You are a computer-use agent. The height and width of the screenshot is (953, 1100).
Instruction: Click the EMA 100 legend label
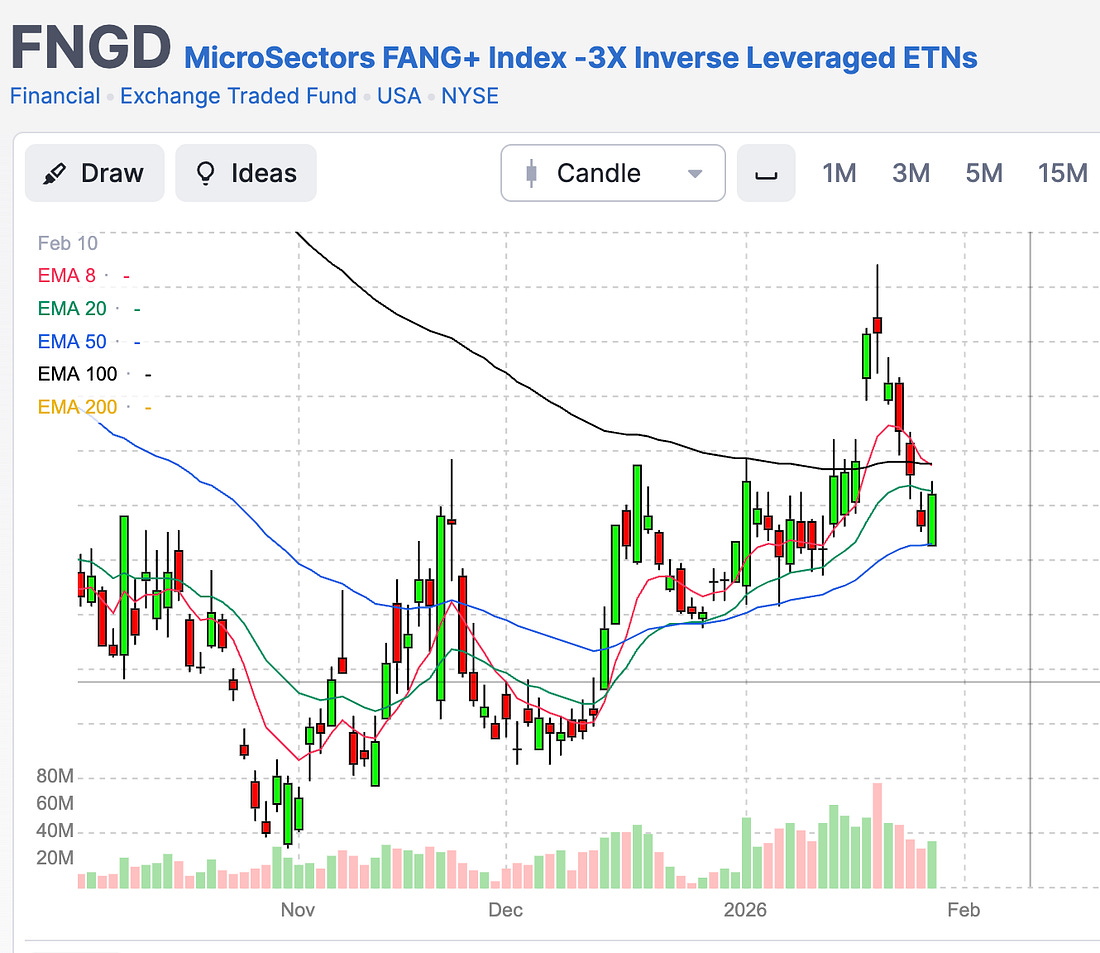tap(77, 374)
